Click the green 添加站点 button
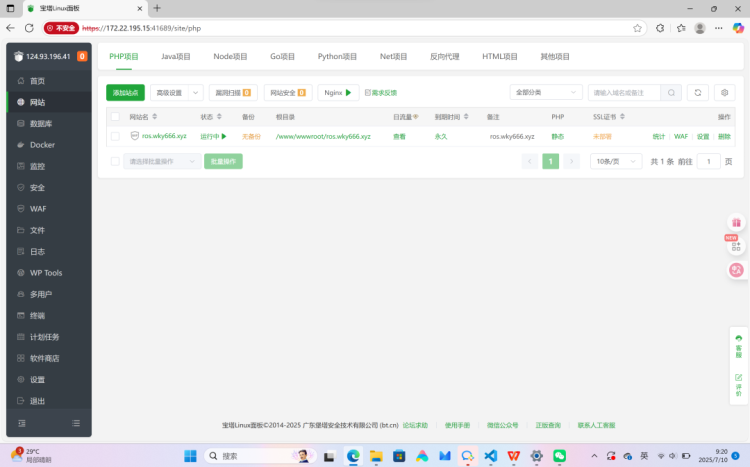 tap(125, 93)
